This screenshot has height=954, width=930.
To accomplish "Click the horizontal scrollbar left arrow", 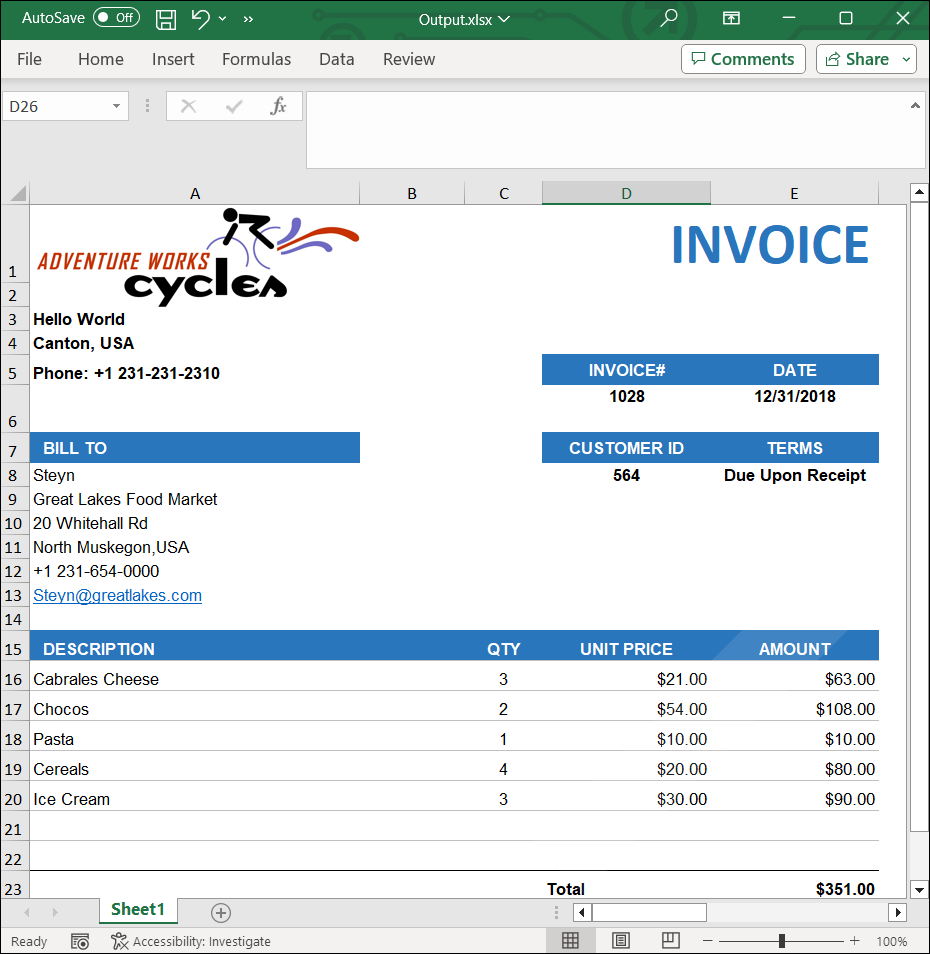I will (x=582, y=912).
